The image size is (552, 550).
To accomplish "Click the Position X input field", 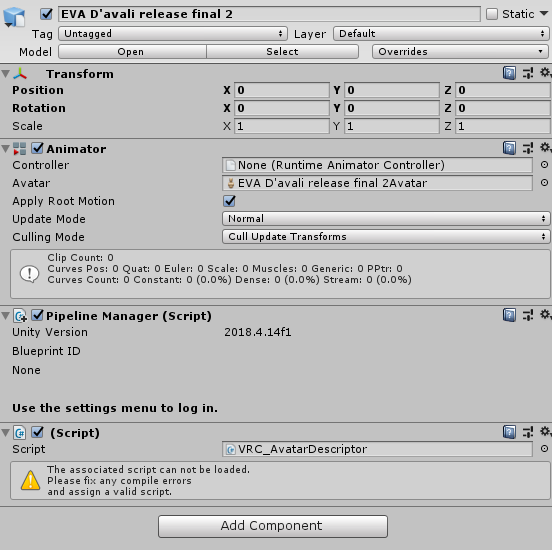I will 282,90.
